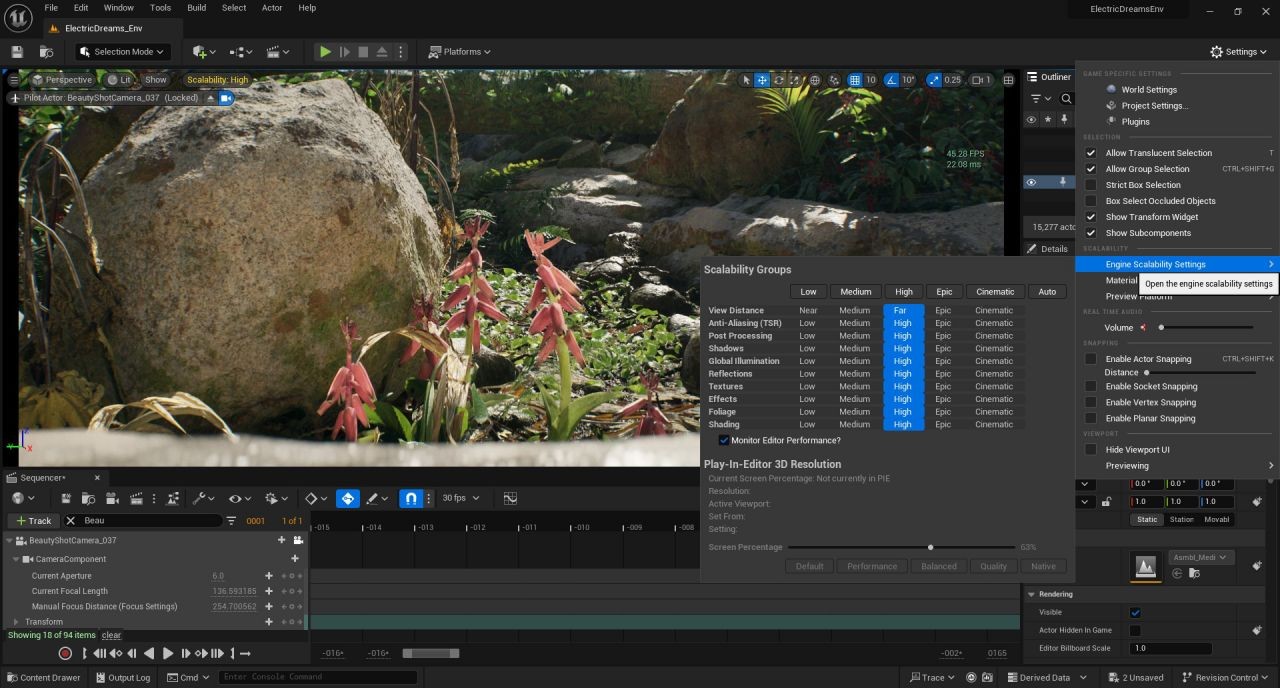Open the Build menu
The width and height of the screenshot is (1280, 688).
coord(196,8)
